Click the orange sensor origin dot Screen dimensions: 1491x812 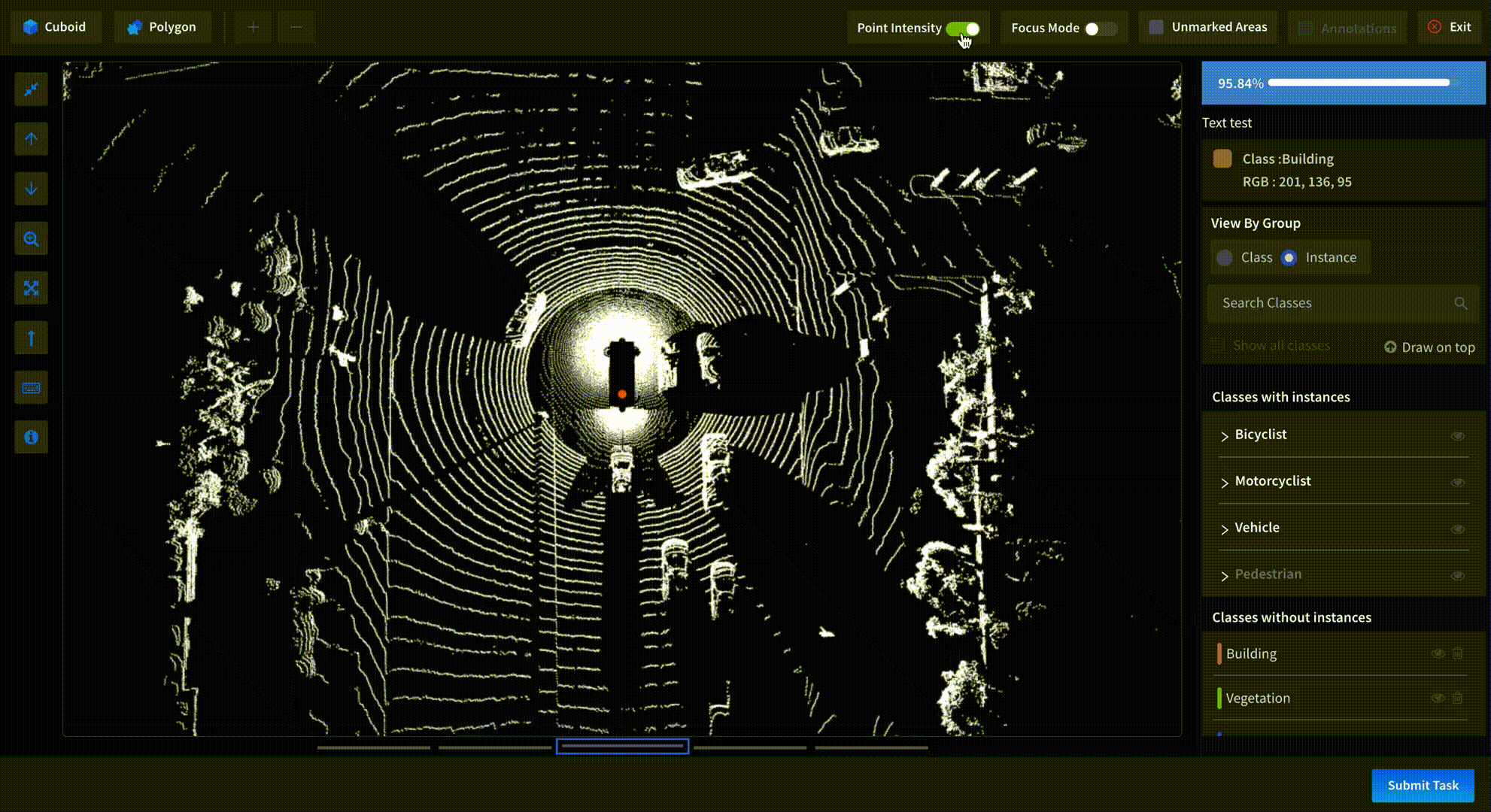(x=622, y=394)
